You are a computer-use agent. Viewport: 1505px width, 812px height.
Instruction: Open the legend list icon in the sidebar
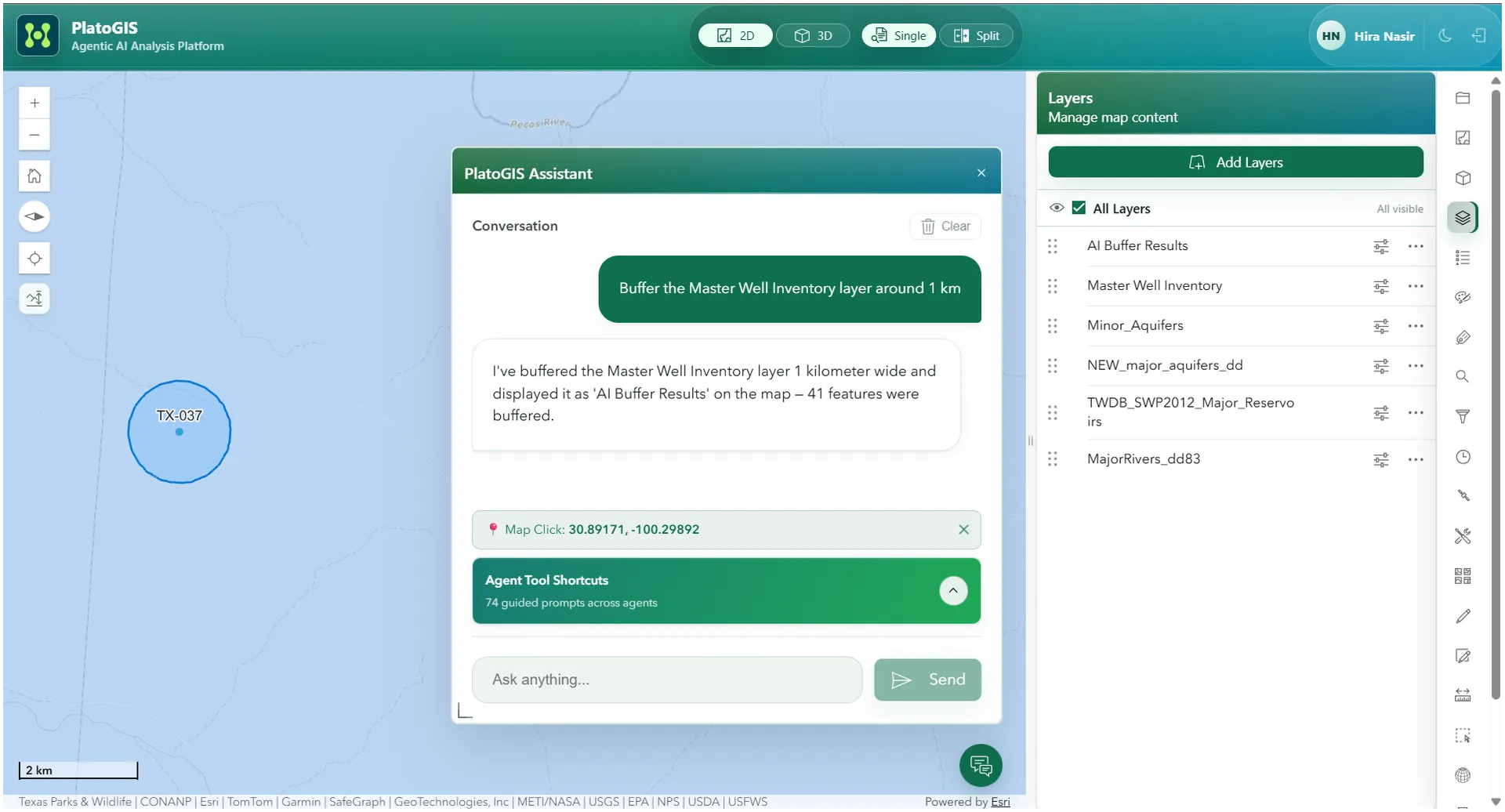tap(1463, 258)
